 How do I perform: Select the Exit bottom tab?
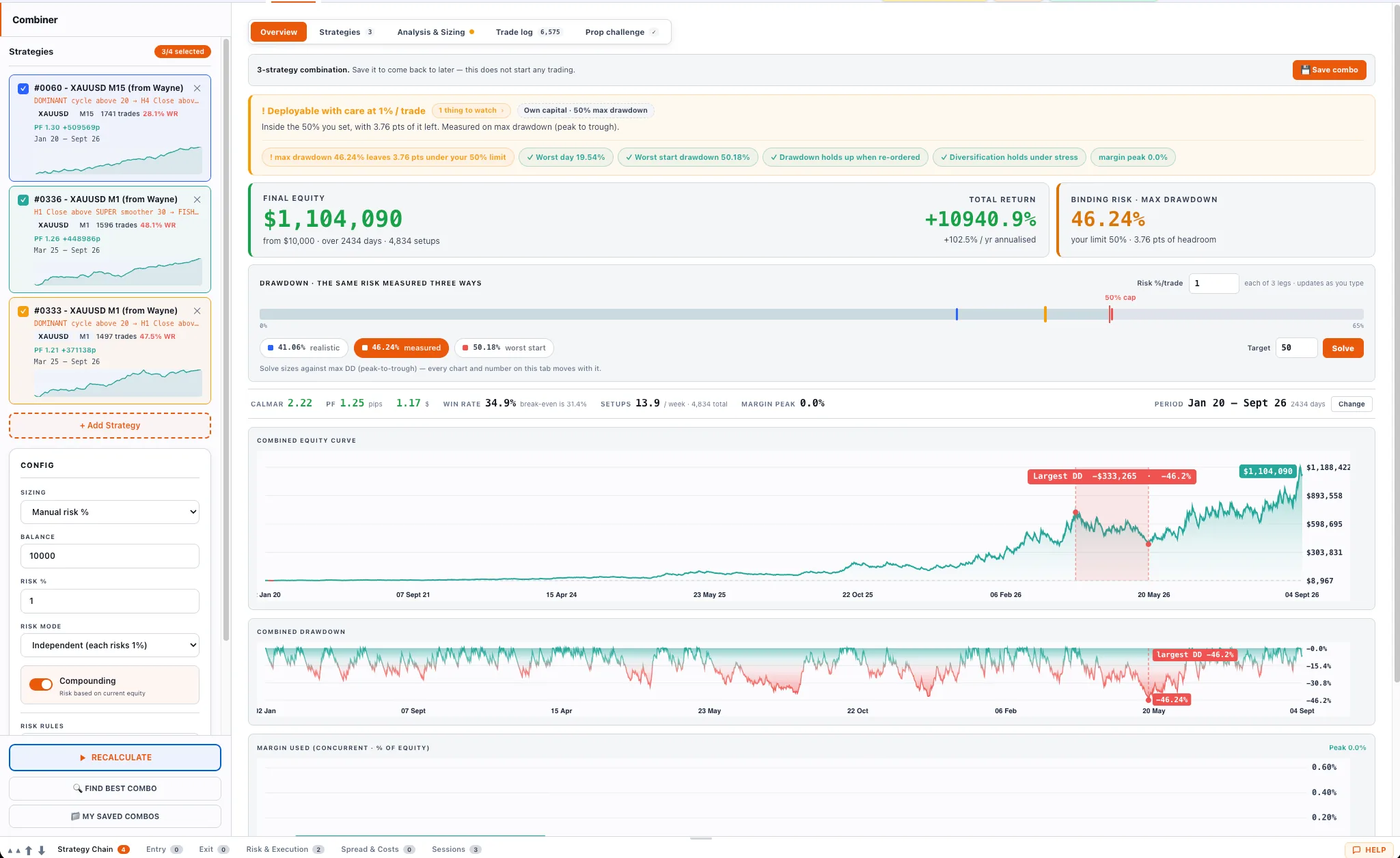pos(214,850)
